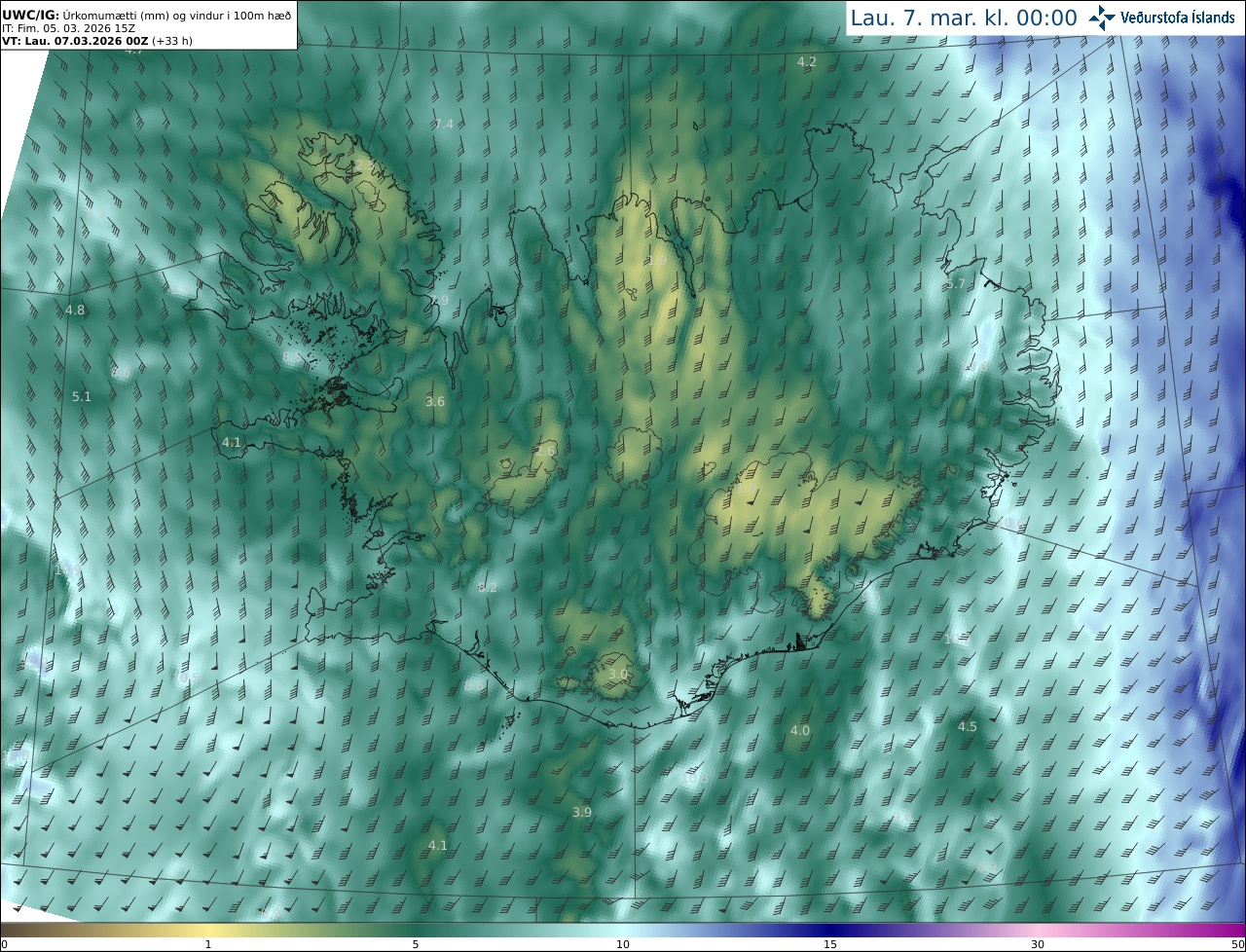Click the 4.0 value on the map
This screenshot has width=1246, height=952.
800,730
